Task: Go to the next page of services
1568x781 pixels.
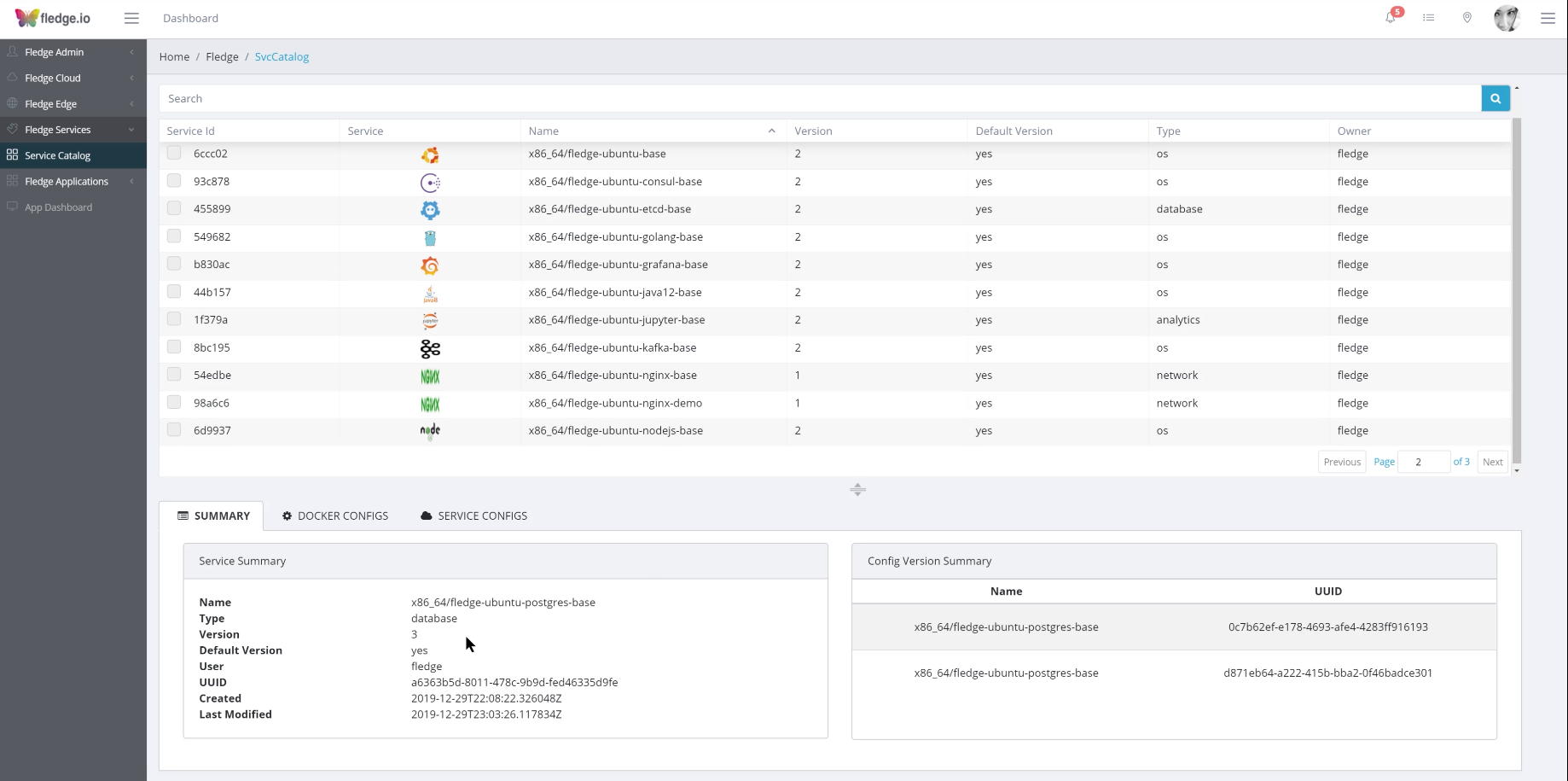Action: [1492, 461]
